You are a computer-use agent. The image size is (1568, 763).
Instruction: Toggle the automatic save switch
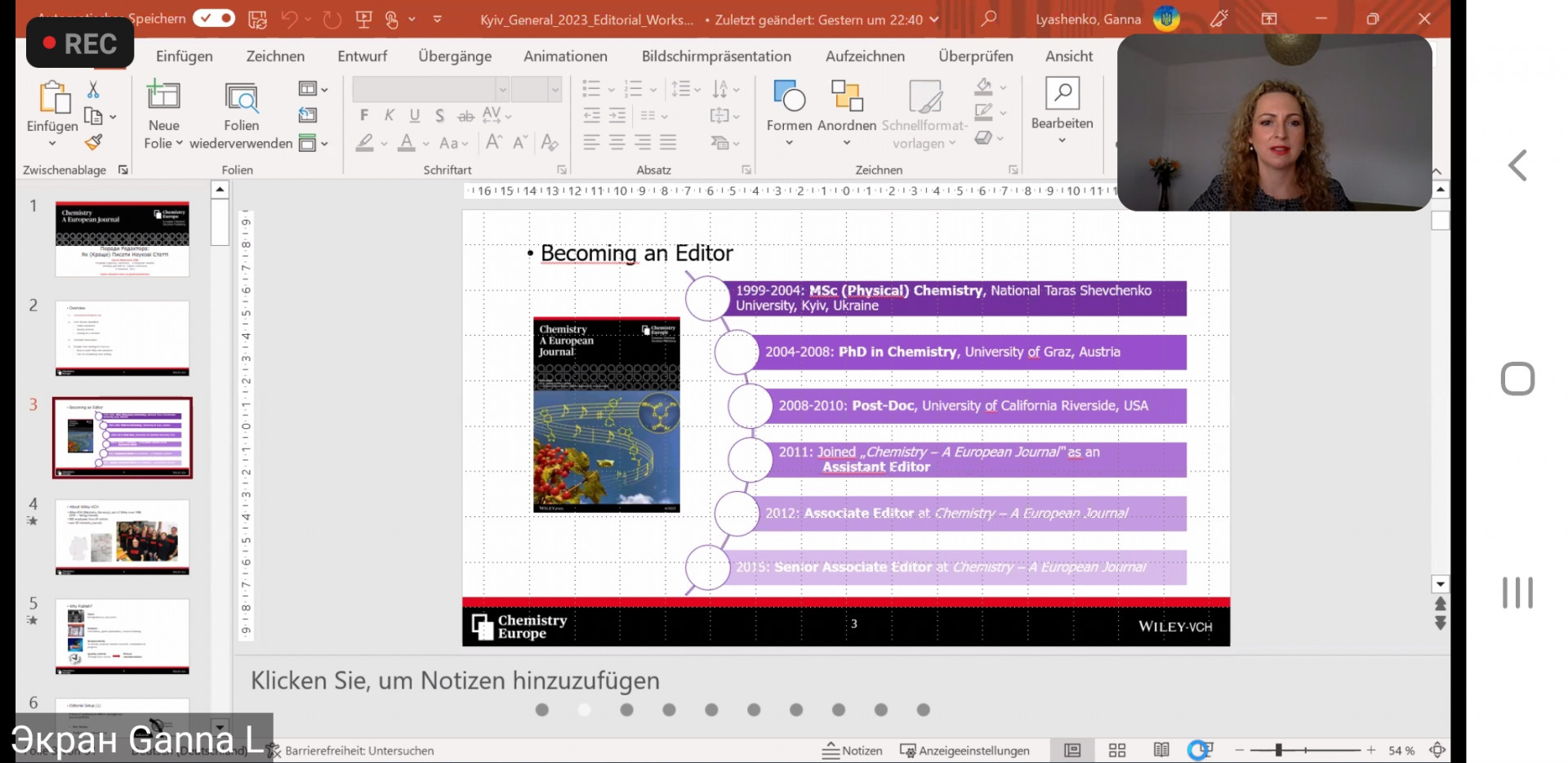coord(214,18)
